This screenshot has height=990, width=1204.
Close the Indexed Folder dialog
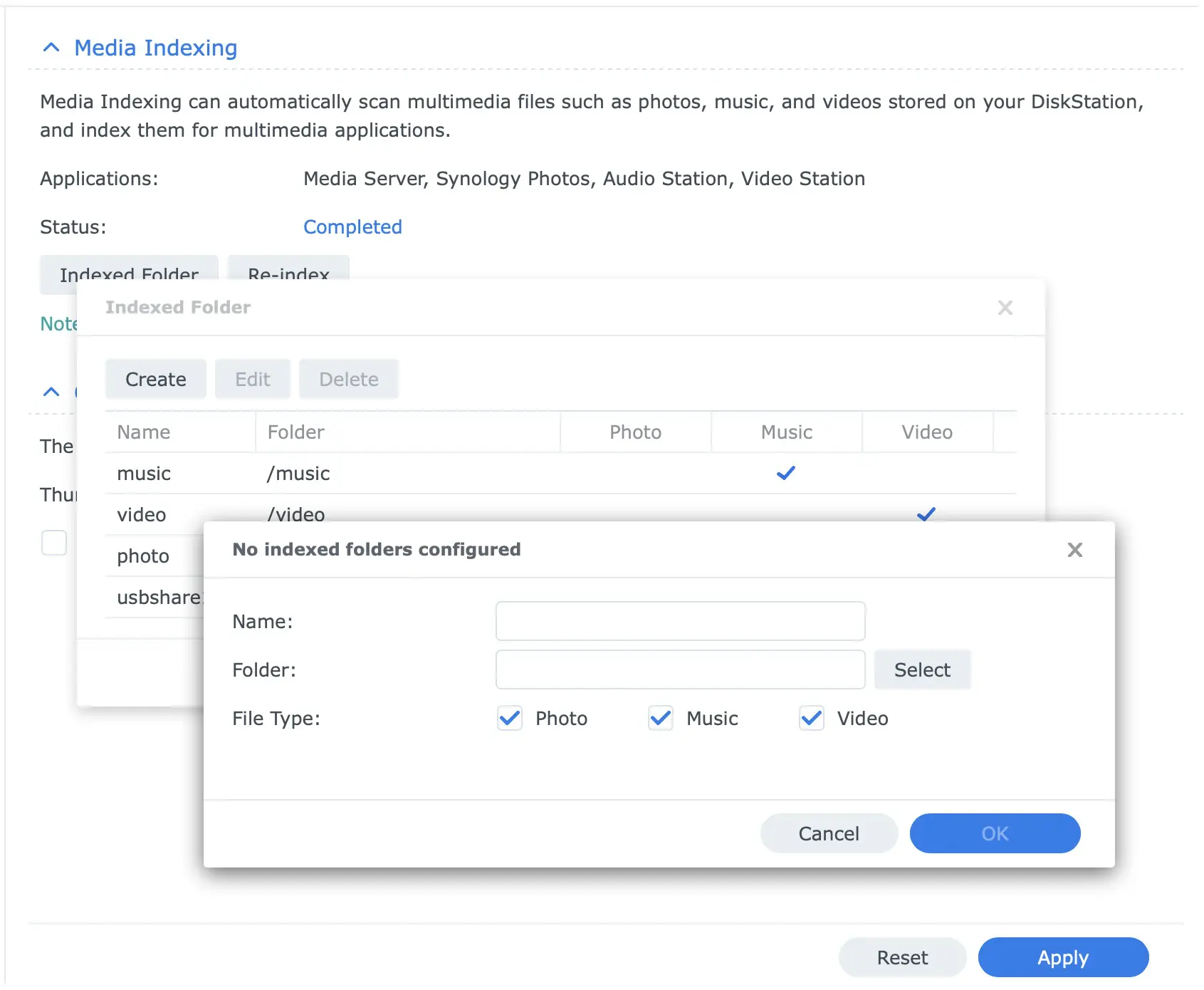pos(1005,308)
